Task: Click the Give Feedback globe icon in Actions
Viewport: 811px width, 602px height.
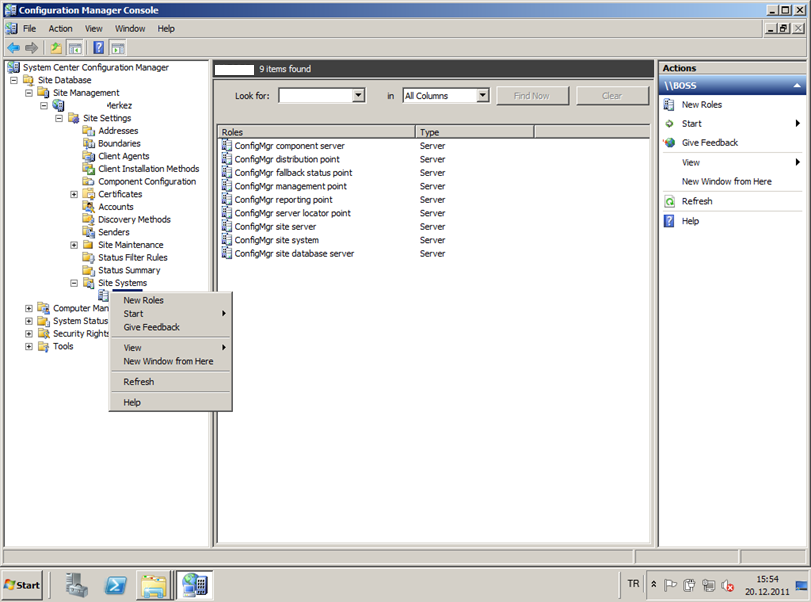Action: (x=669, y=143)
